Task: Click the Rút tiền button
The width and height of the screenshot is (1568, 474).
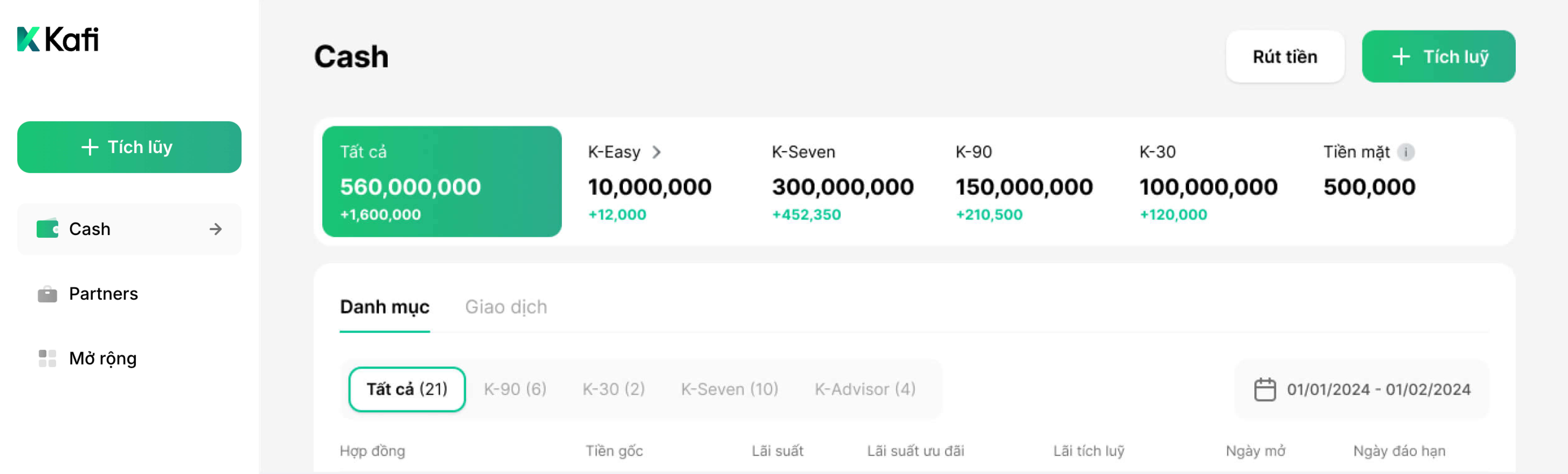Action: 1285,57
